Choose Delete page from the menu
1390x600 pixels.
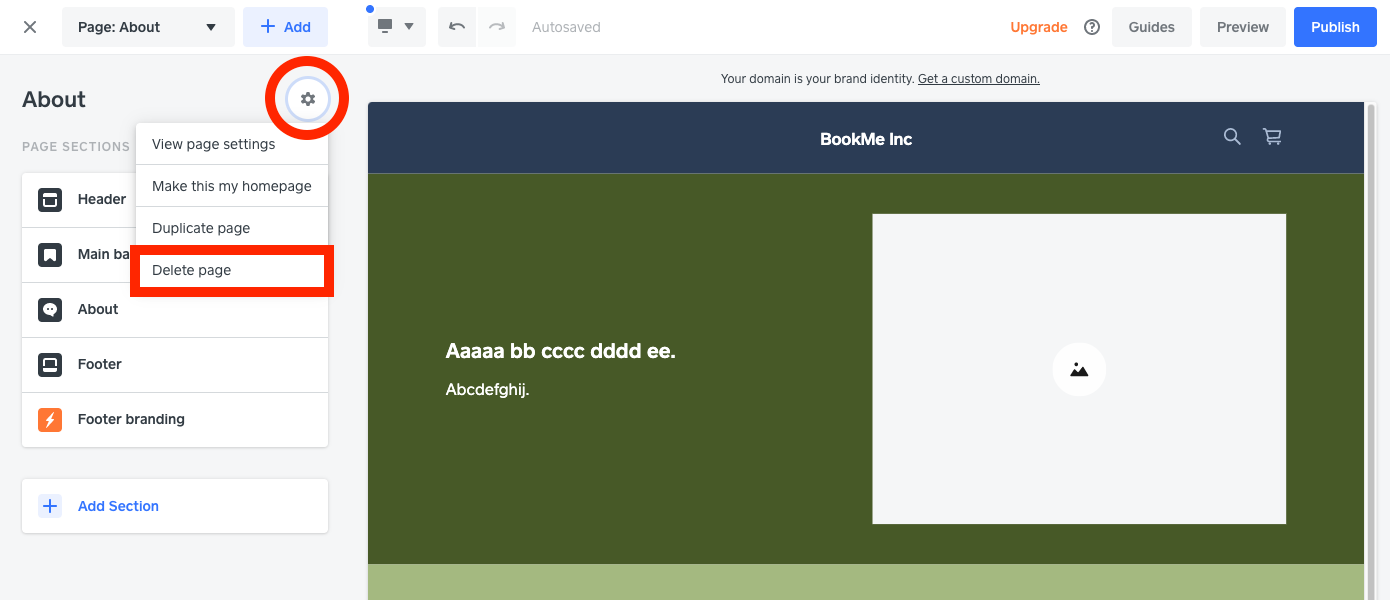click(x=232, y=270)
